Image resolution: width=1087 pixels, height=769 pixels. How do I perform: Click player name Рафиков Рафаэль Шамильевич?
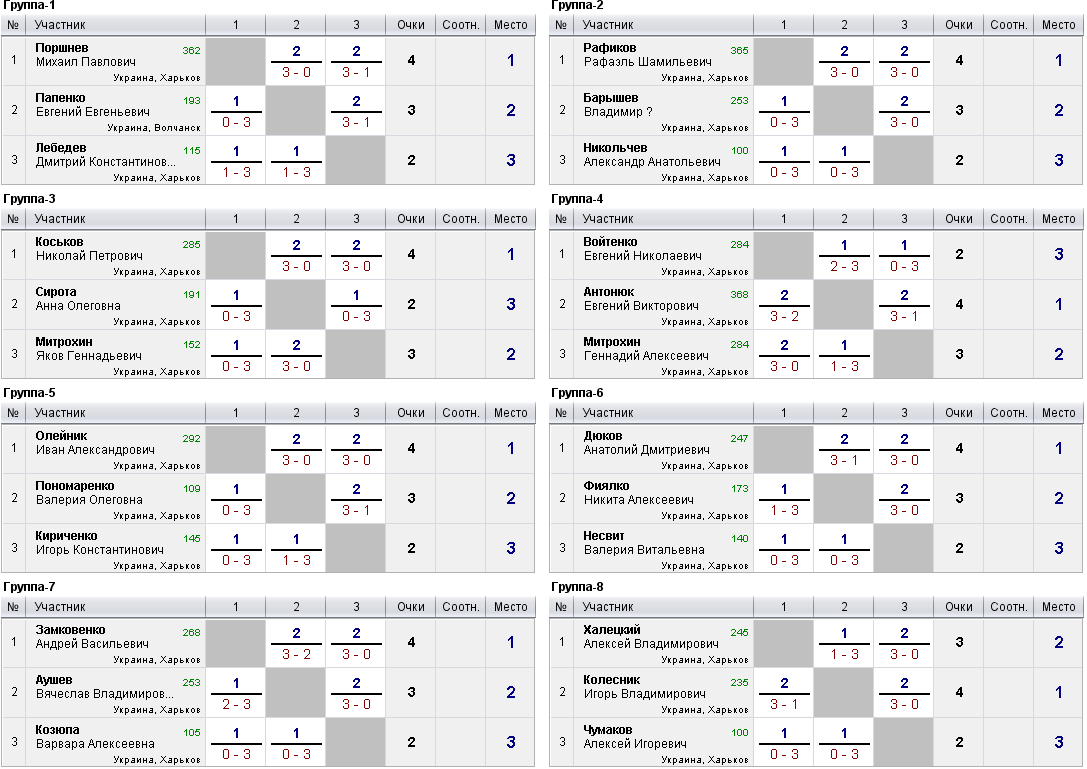(x=647, y=55)
